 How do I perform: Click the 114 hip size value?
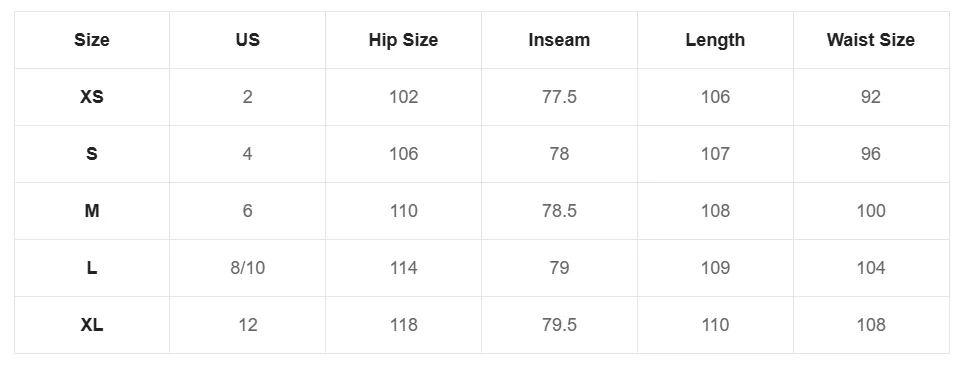[x=404, y=267]
